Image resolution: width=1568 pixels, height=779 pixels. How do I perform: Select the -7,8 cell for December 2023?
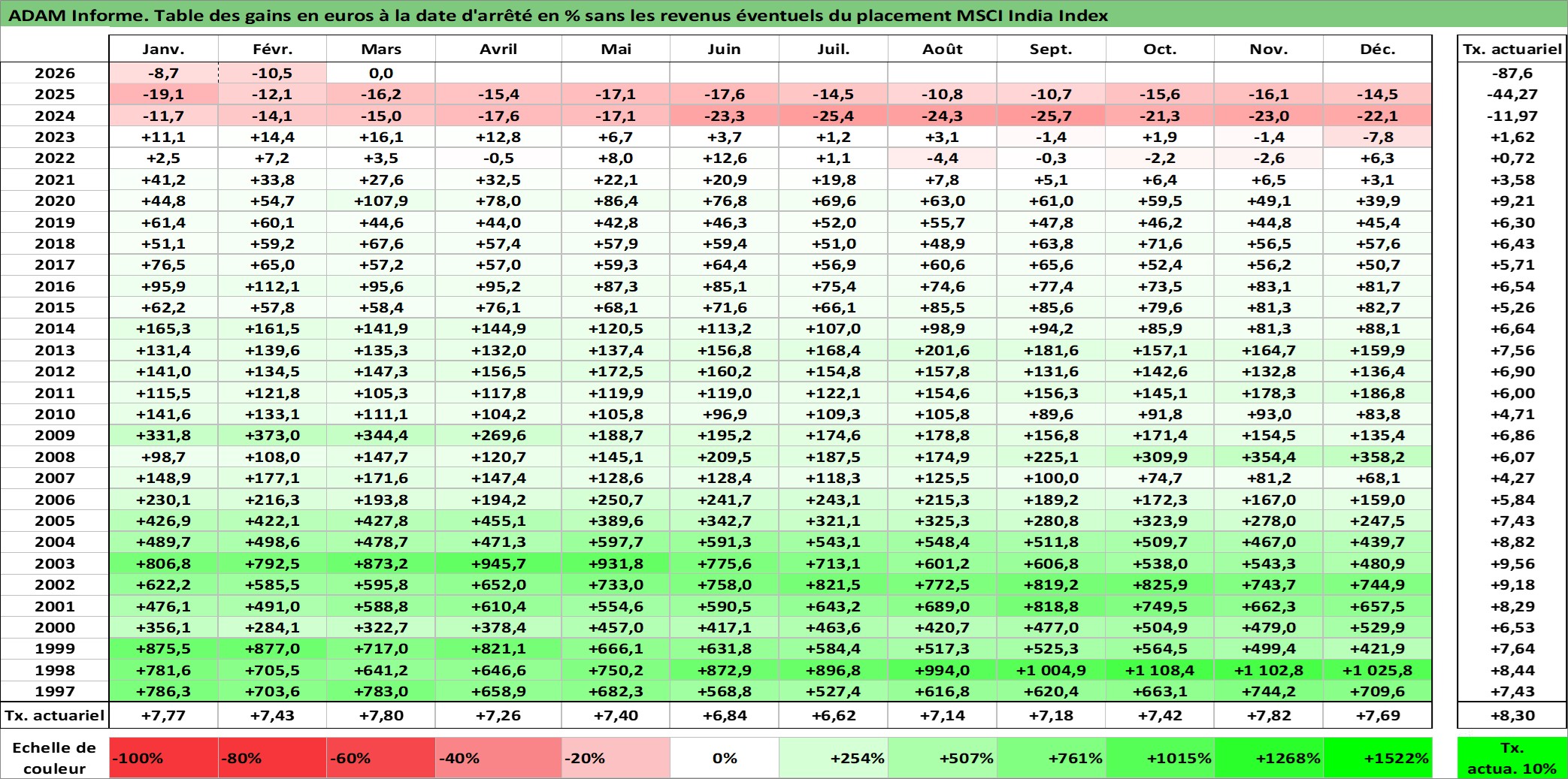[x=1378, y=137]
